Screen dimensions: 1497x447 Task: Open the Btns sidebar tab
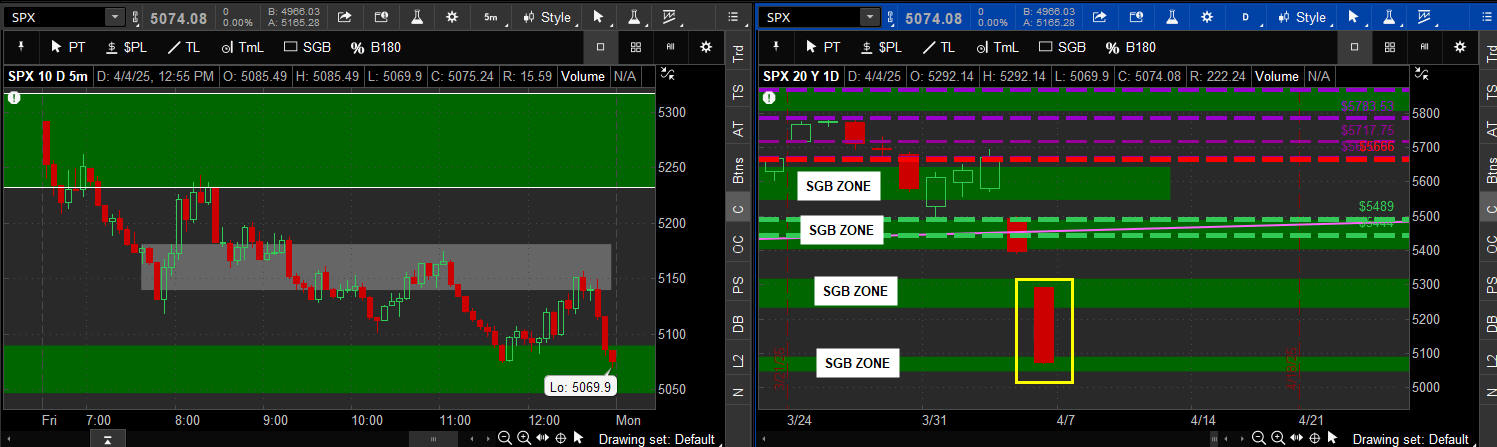[x=738, y=170]
